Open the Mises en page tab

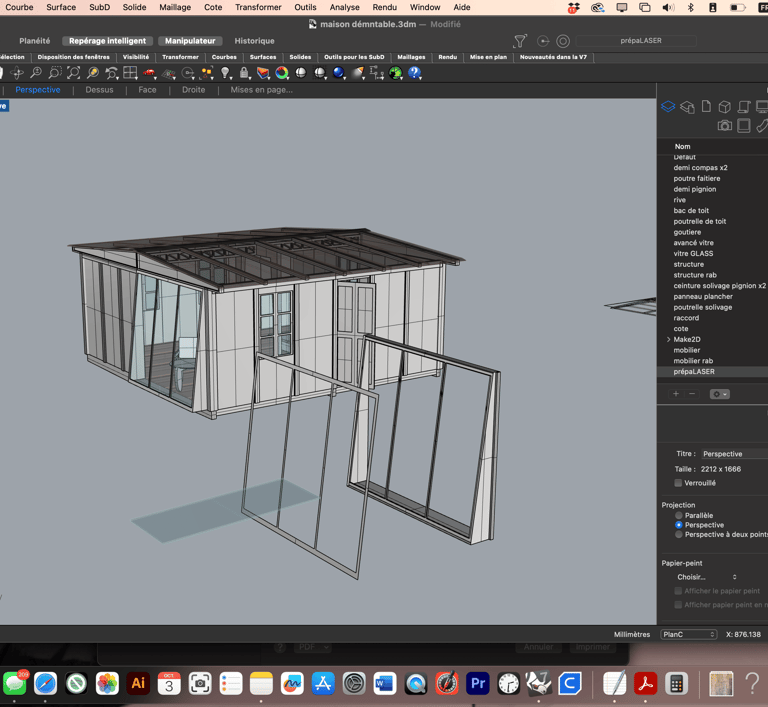pos(262,90)
